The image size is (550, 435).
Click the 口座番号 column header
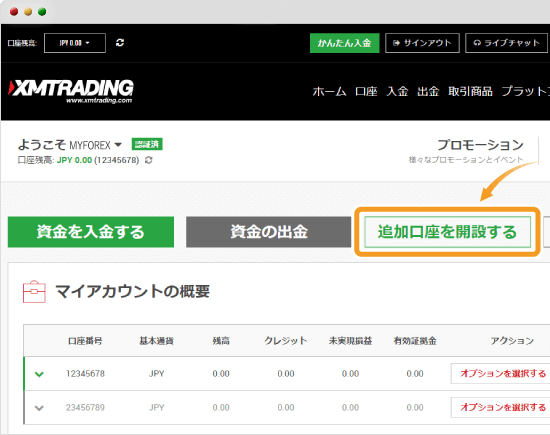coord(85,341)
